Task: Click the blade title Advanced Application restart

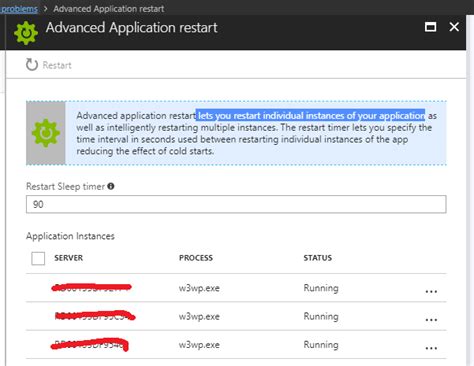Action: coord(132,27)
